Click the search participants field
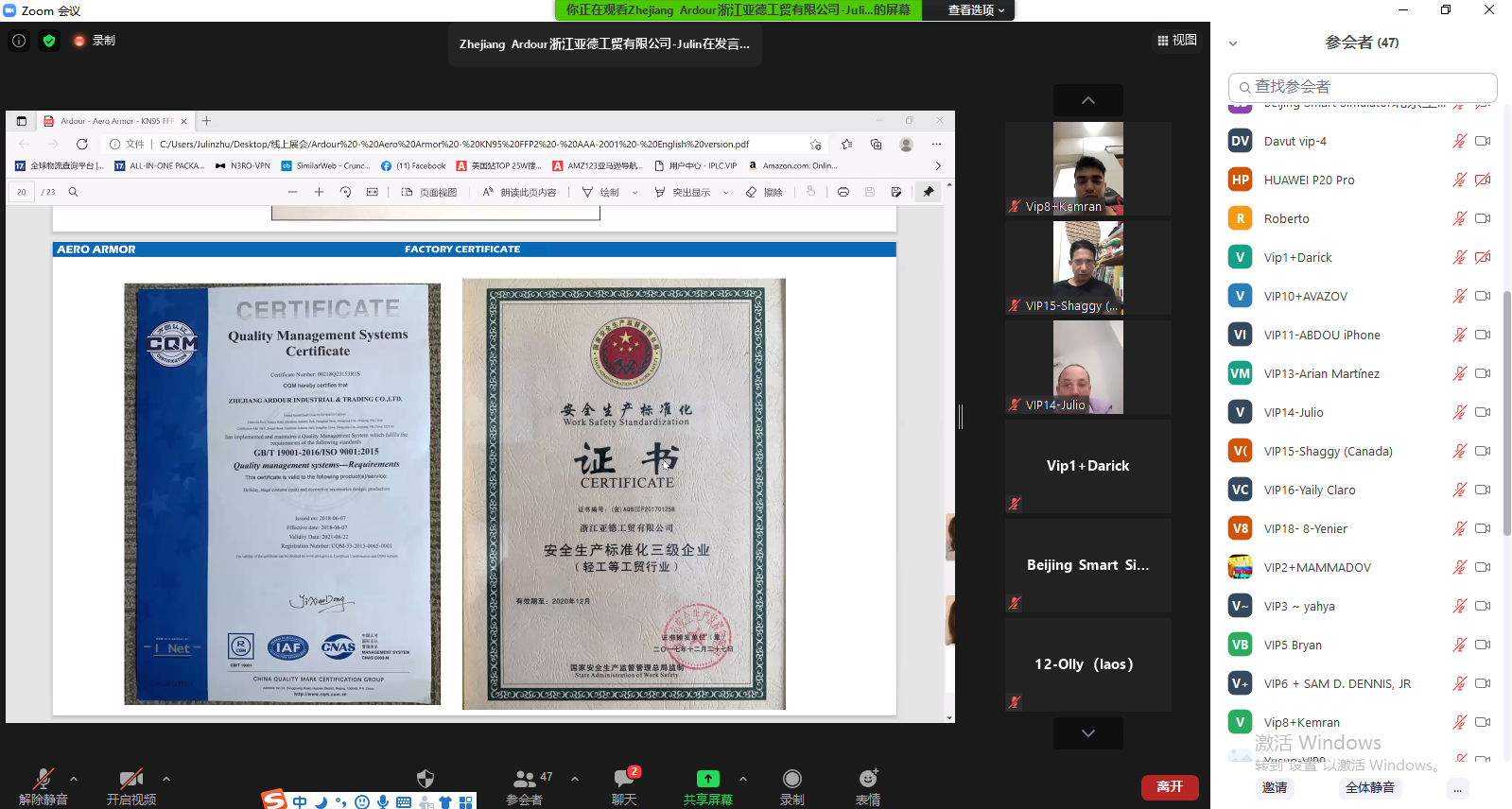This screenshot has height=809, width=1512. (1363, 87)
